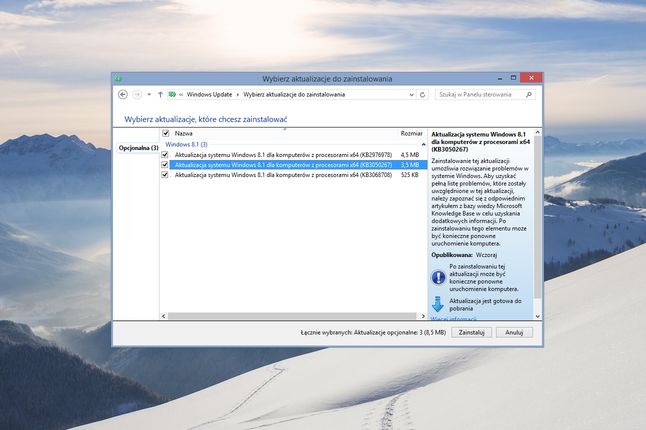Image resolution: width=646 pixels, height=430 pixels.
Task: Click the Zainstaluj button
Action: pos(471,332)
